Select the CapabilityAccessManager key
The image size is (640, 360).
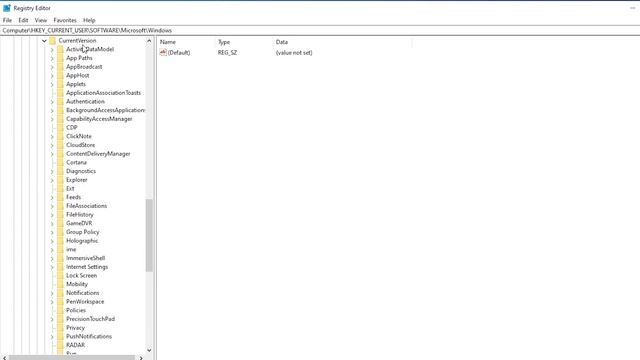tap(99, 119)
